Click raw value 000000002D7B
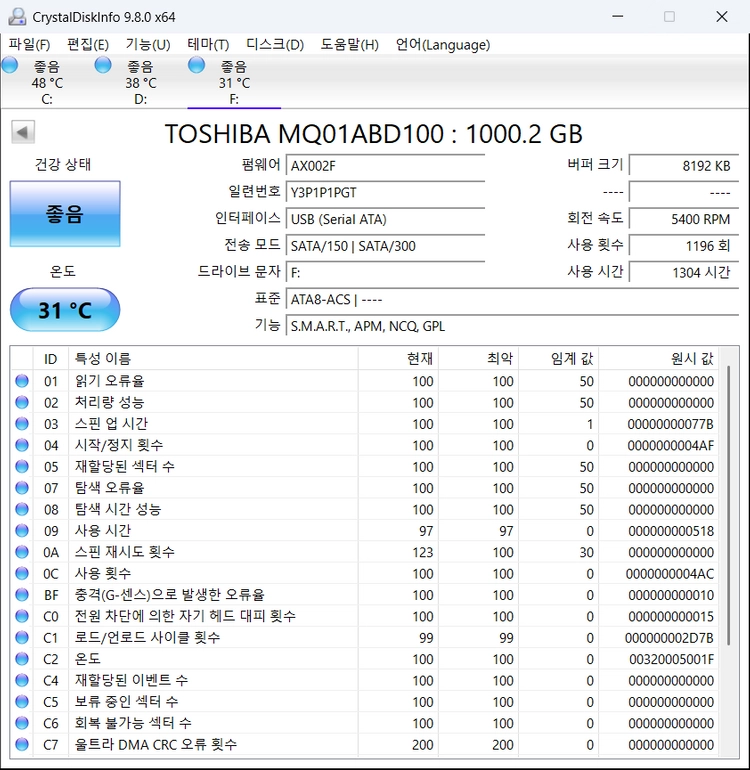The image size is (750, 770). (669, 638)
